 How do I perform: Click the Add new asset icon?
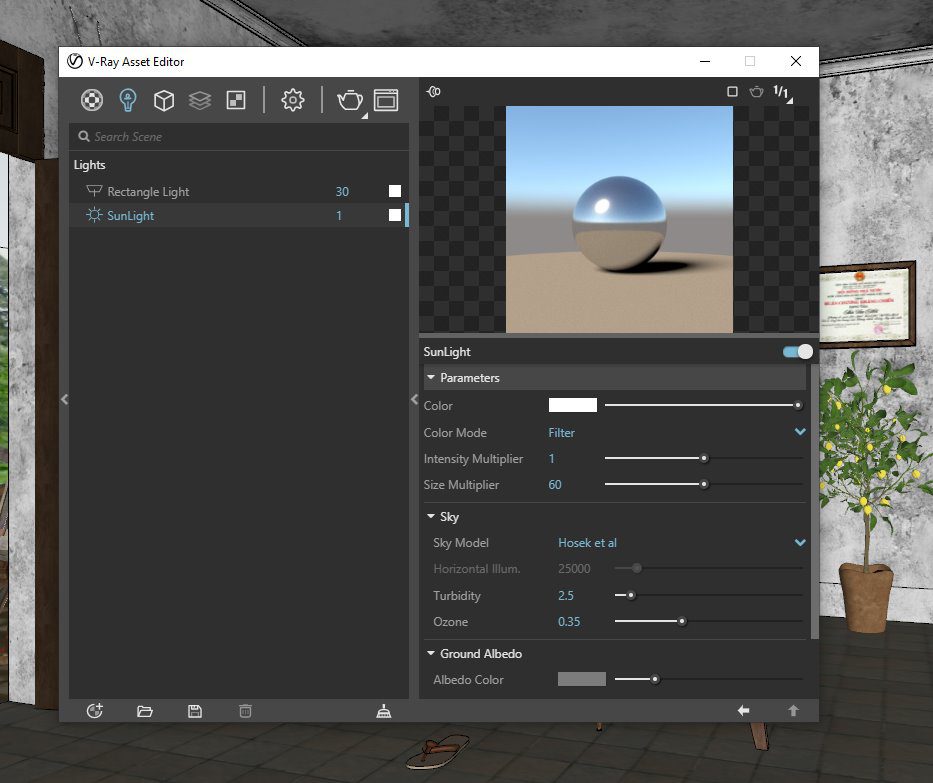(x=95, y=711)
